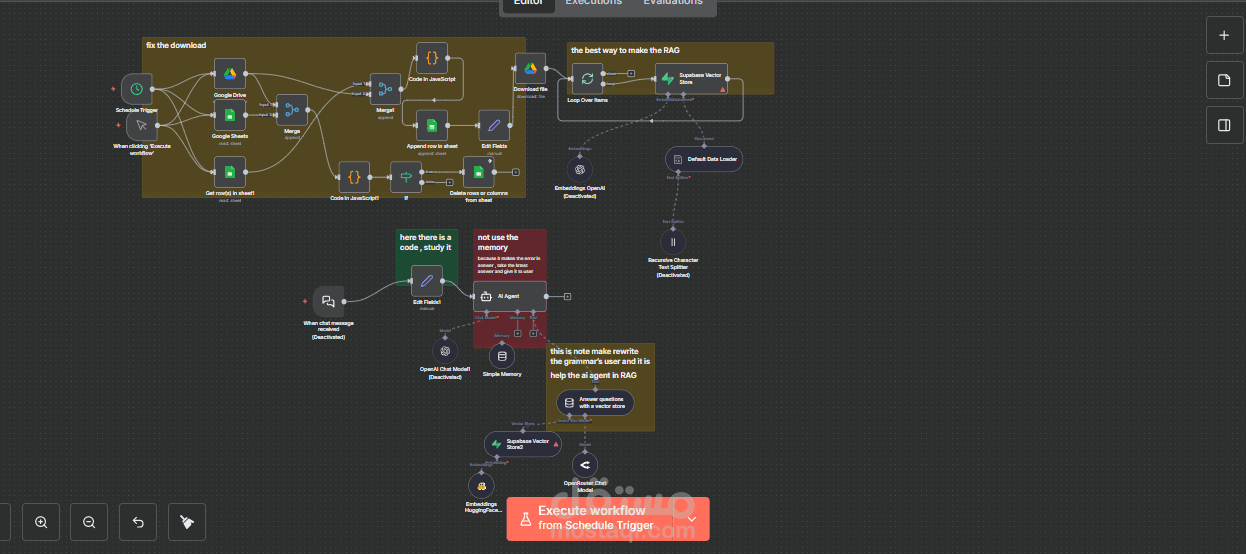Switch to the Executions tab
Image resolution: width=1246 pixels, height=554 pixels.
pyautogui.click(x=594, y=4)
